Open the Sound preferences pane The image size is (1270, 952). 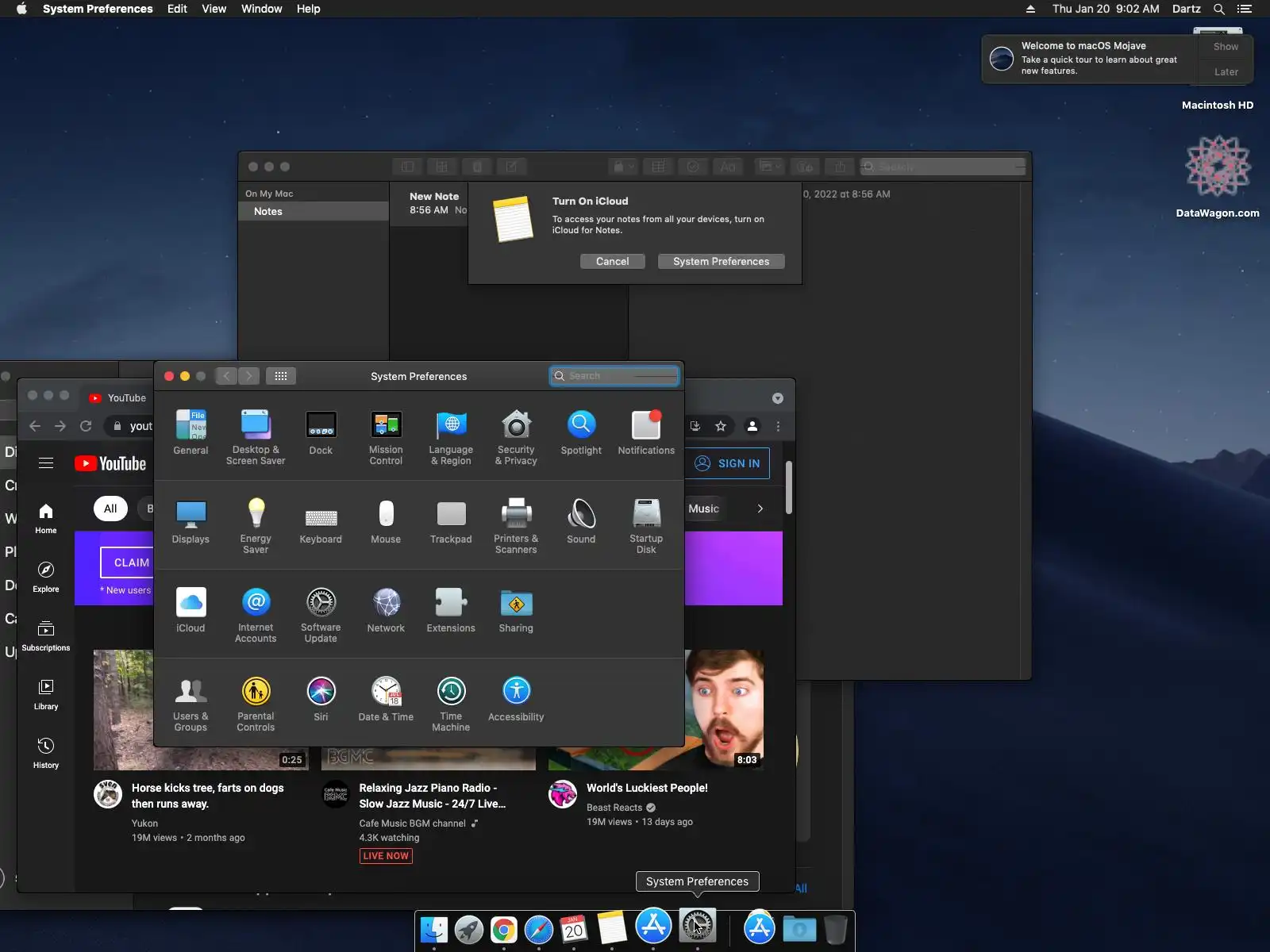pyautogui.click(x=581, y=521)
